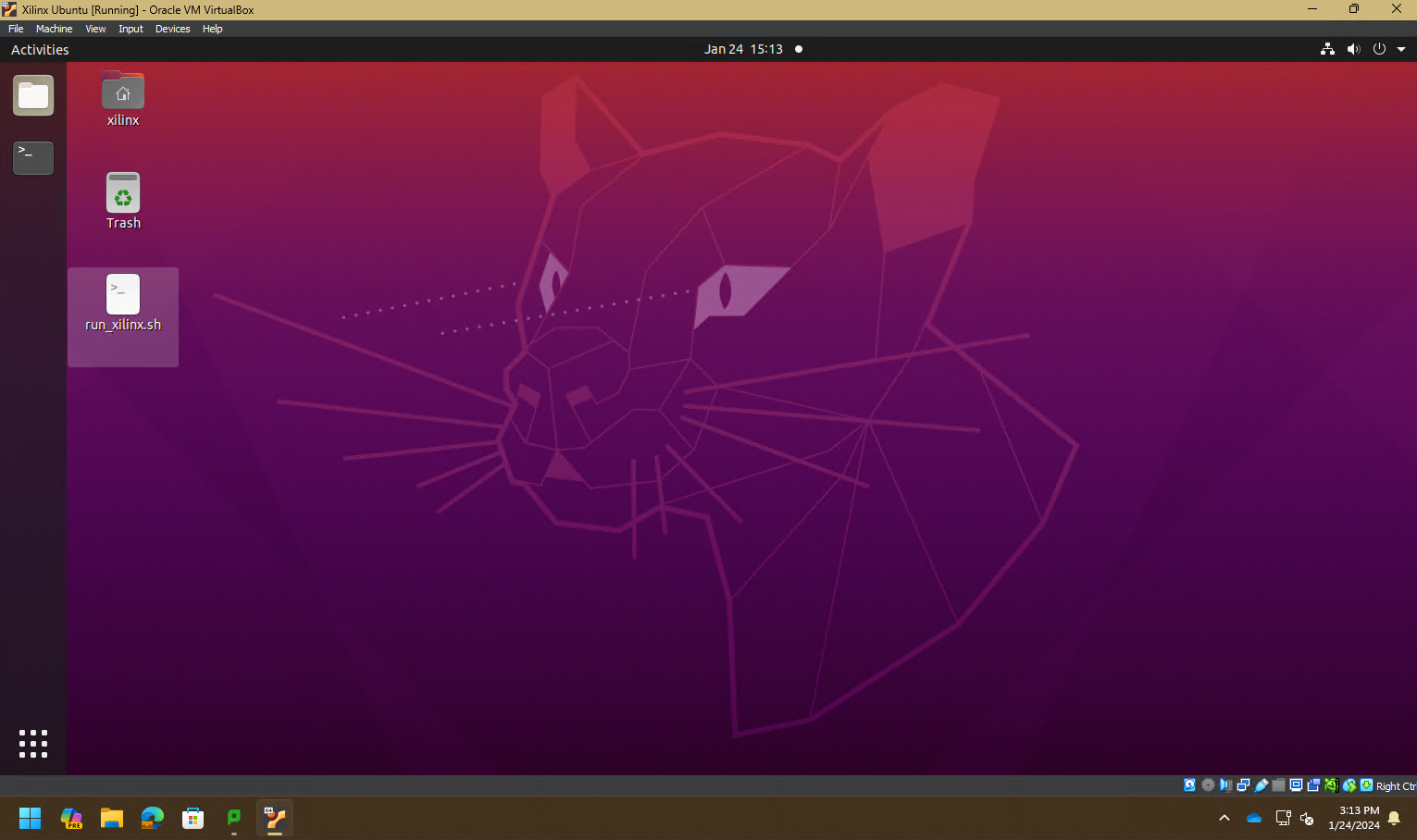Open the Files app in Ubuntu dock
The width and height of the screenshot is (1417, 840).
tap(33, 95)
